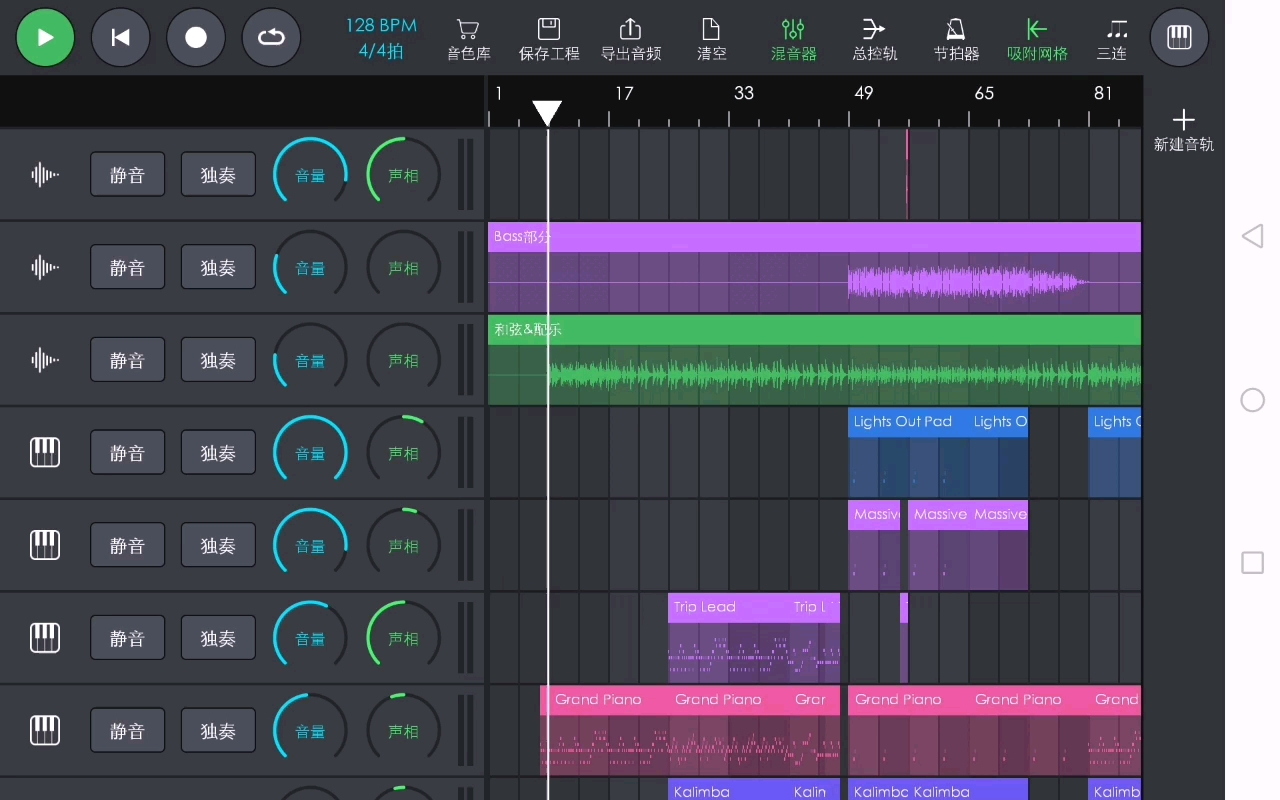Adjust 声相 pan knob of Bass部分 track
Screen dimensions: 1280x800
coord(403,267)
